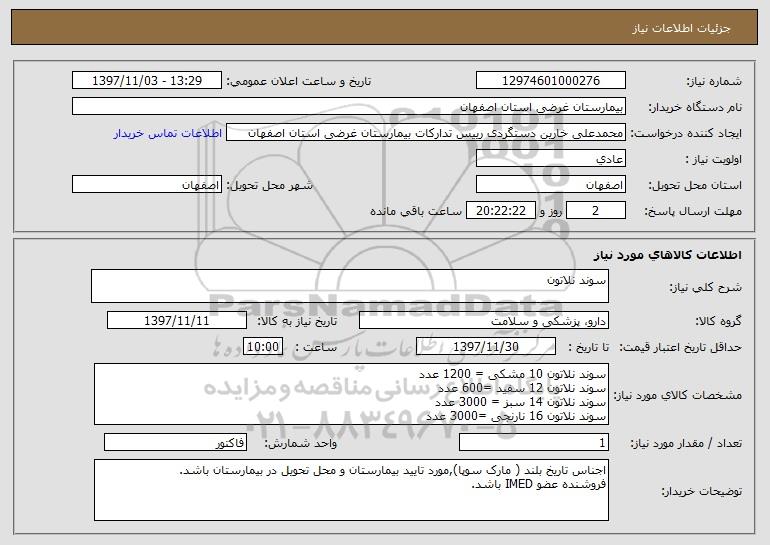Click label شرح کلی نیاز:
The width and height of the screenshot is (770, 545).
tap(706, 287)
